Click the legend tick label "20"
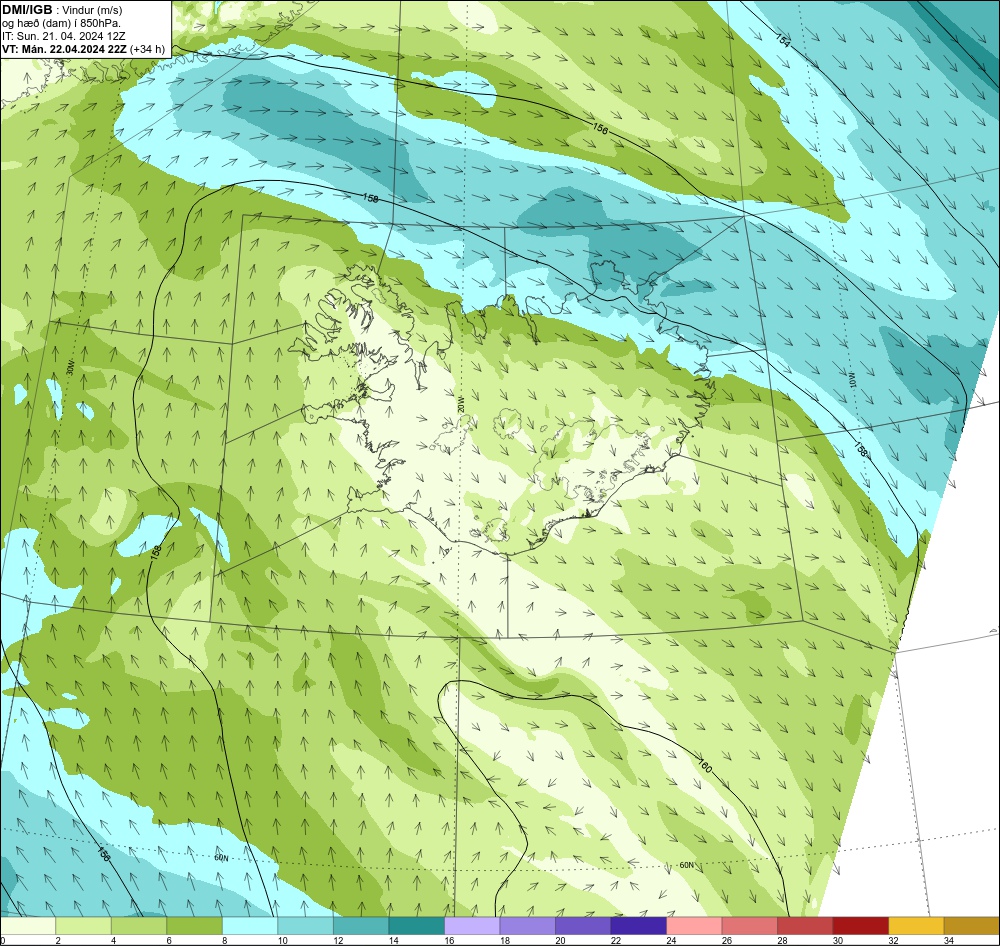Image resolution: width=1000 pixels, height=946 pixels. pos(560,940)
